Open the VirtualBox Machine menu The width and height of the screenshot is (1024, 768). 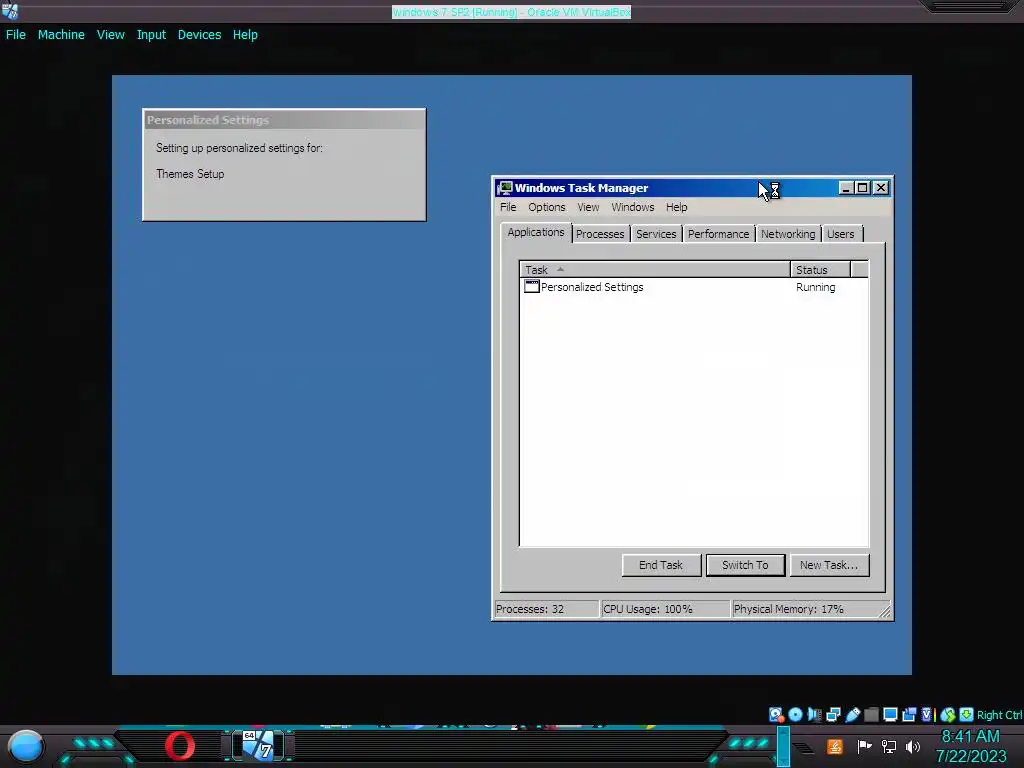(61, 35)
